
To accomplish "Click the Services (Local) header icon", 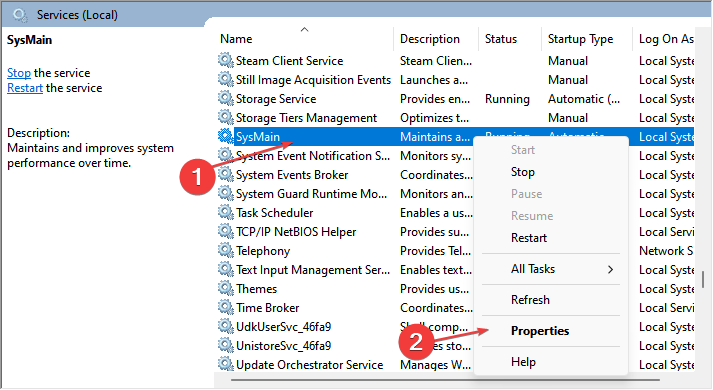I will point(20,15).
